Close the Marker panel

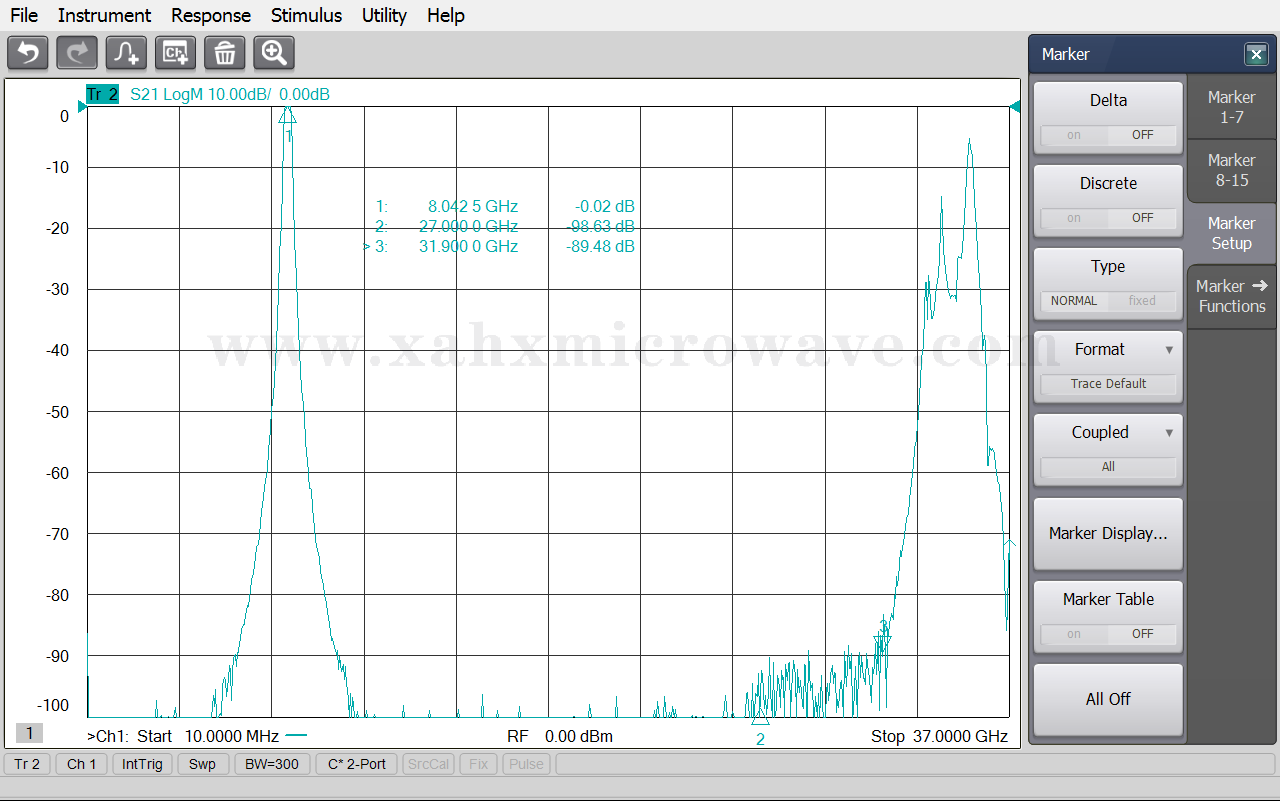click(1255, 55)
